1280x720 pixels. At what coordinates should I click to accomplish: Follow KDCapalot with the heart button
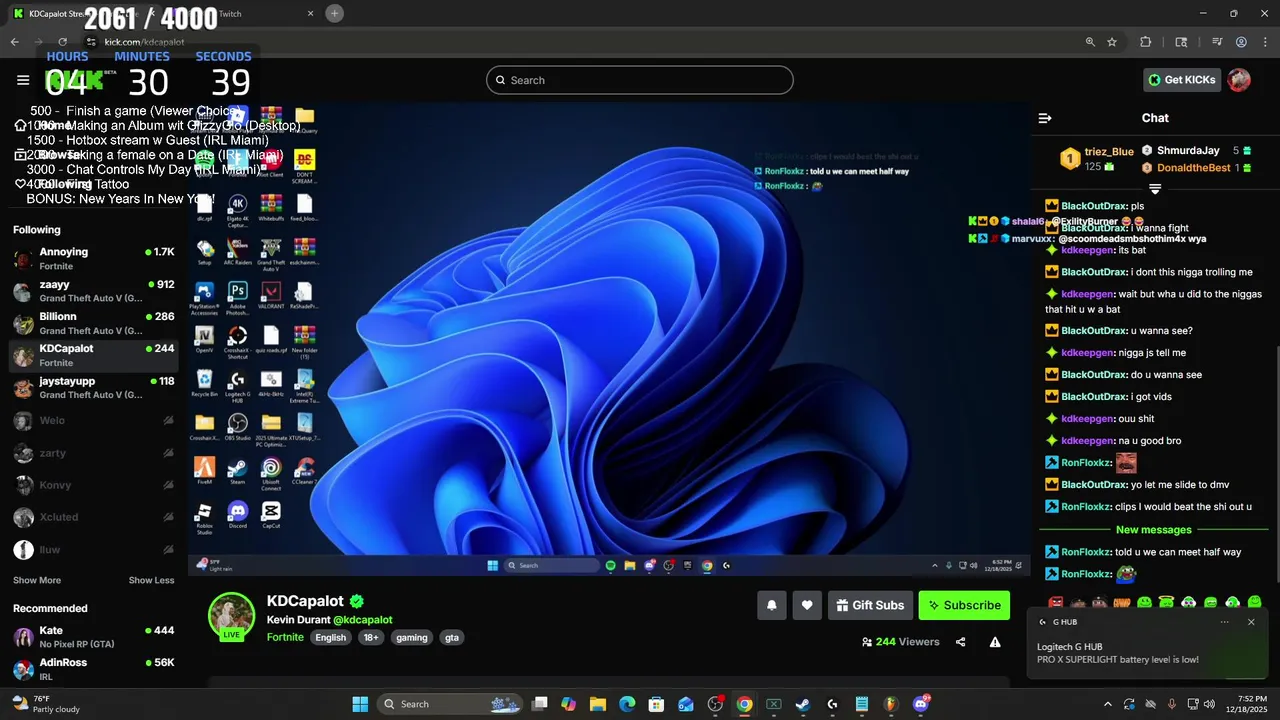point(807,605)
